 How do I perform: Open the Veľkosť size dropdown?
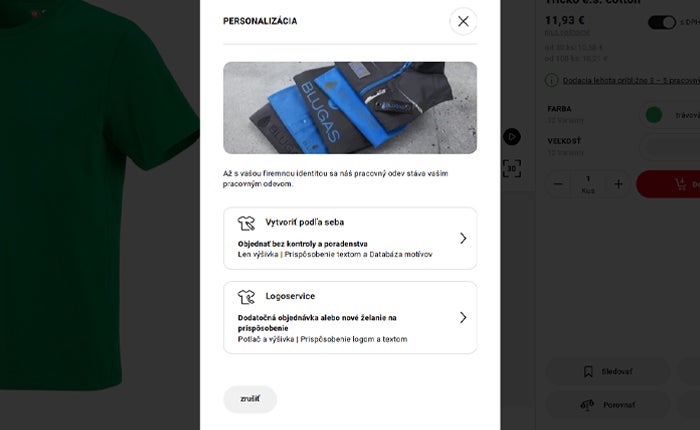coord(670,146)
